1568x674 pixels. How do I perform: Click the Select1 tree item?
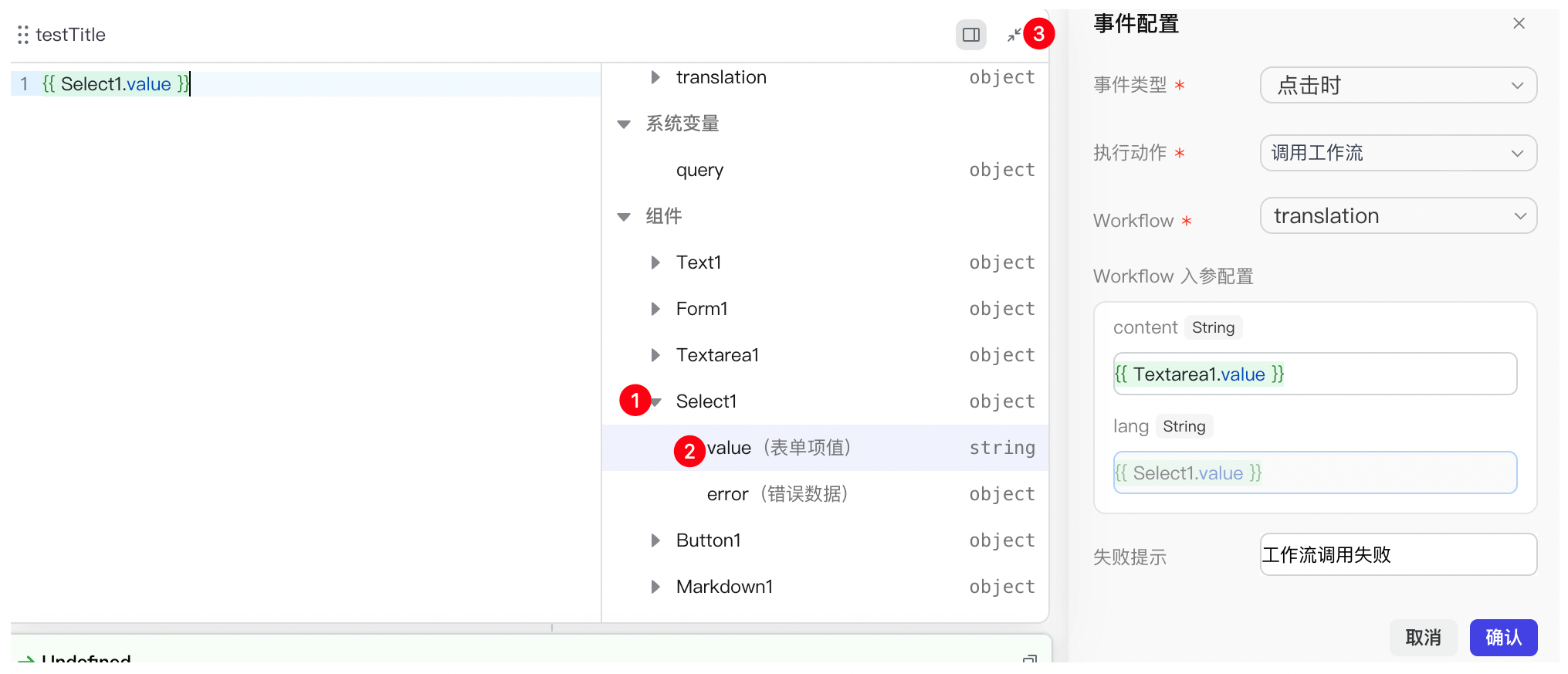tap(825, 401)
